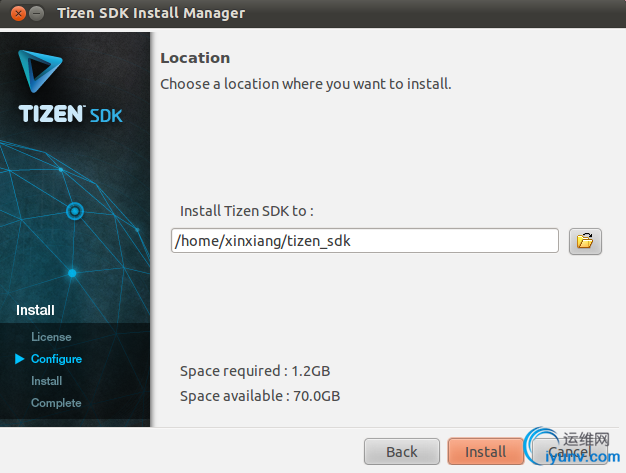Click the 'Space available : 70.0GB' text

260,396
